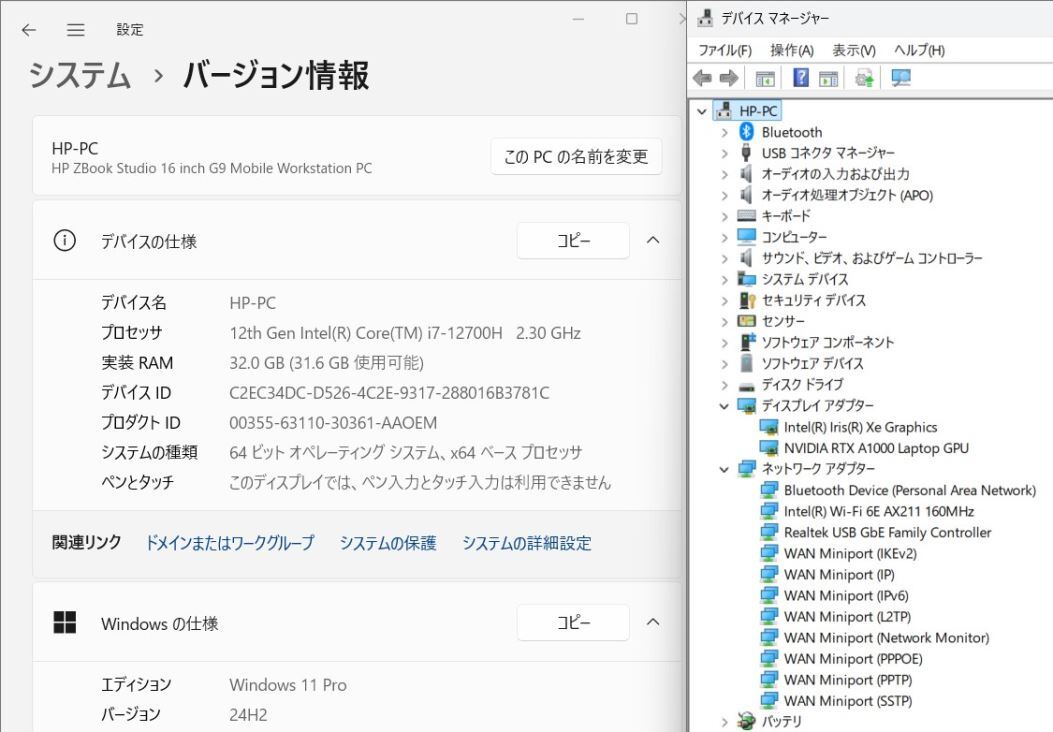Click コピー button for Windows の仕様
The image size is (1053, 732).
tap(573, 623)
